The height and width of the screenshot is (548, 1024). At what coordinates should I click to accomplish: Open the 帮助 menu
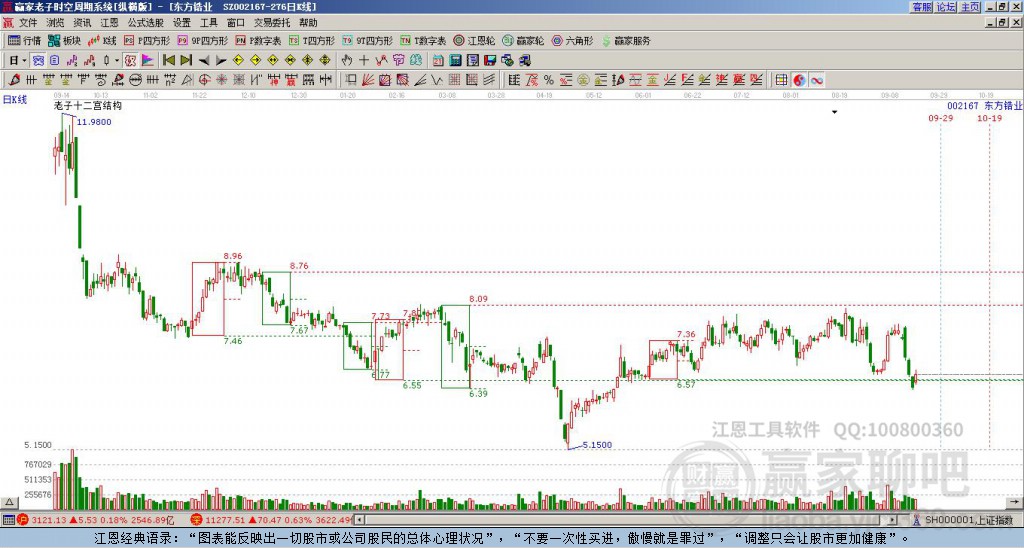(x=308, y=23)
